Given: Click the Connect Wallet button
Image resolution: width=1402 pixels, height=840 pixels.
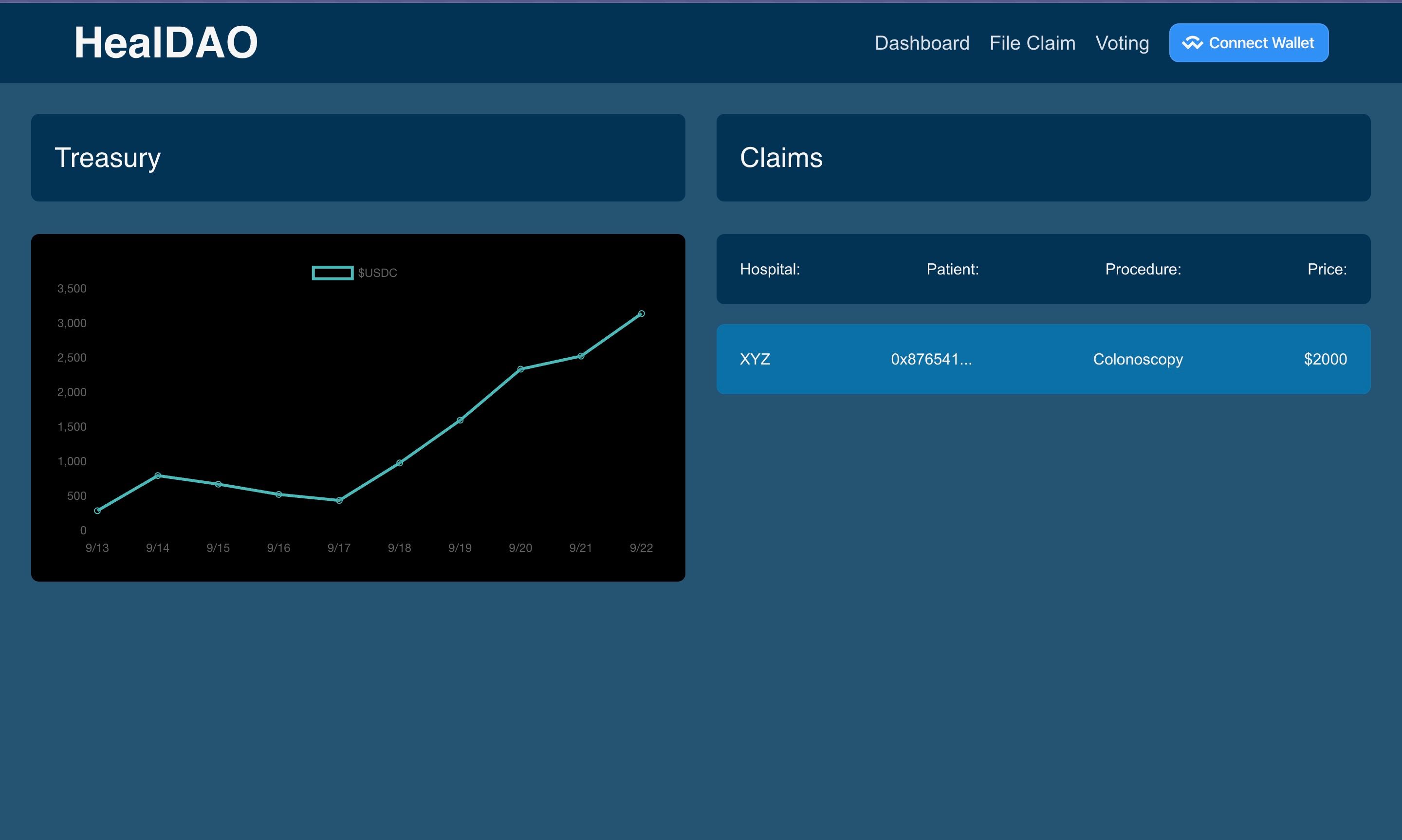Looking at the screenshot, I should coord(1249,43).
